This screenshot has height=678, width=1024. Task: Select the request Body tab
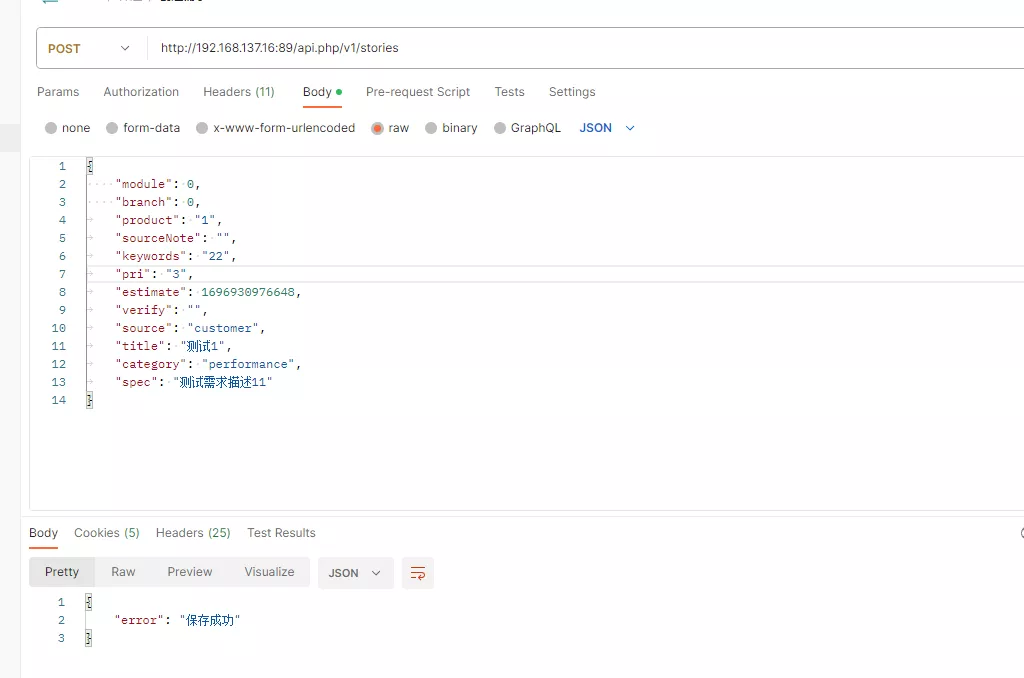click(322, 92)
